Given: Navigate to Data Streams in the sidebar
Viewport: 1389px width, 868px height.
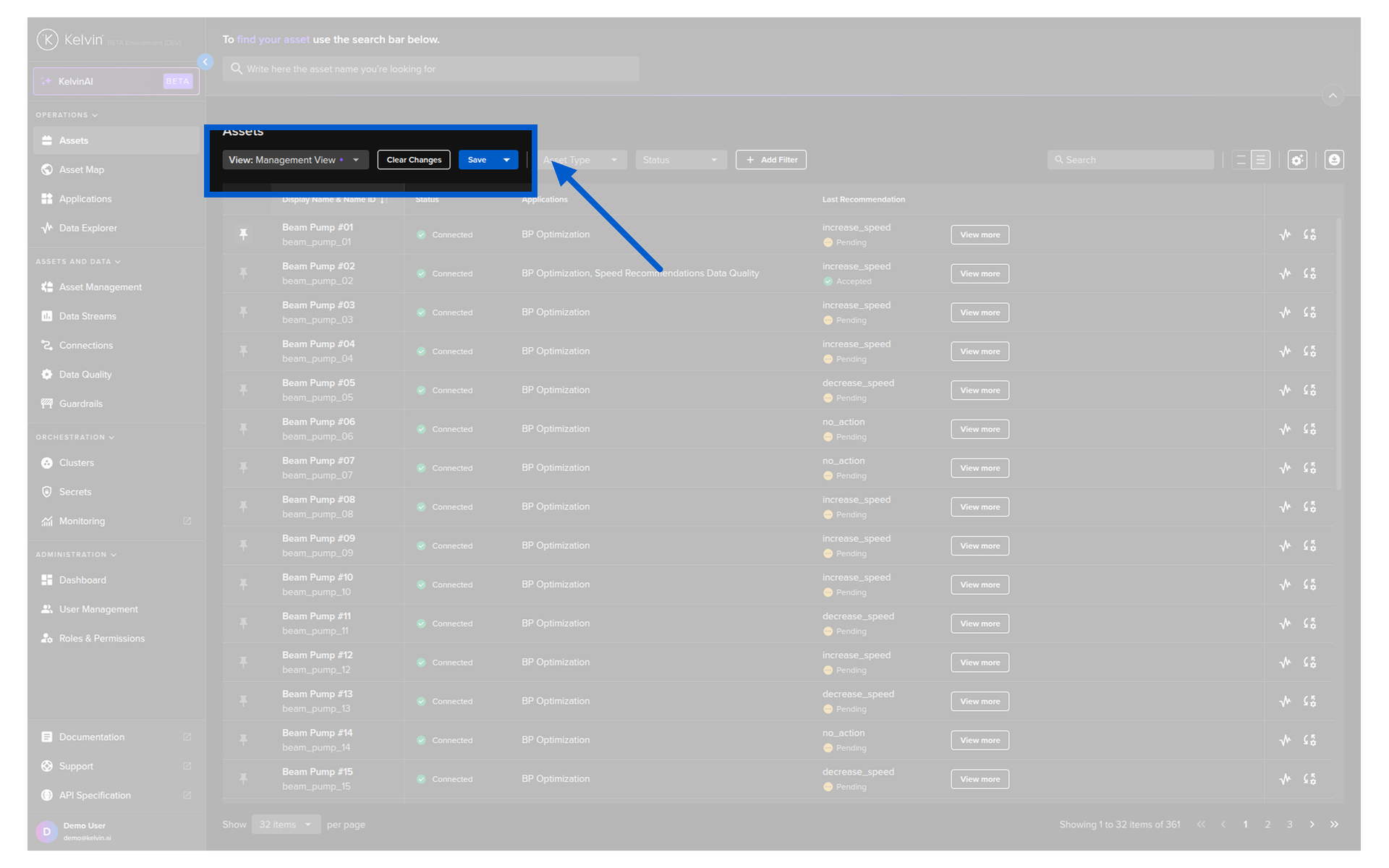Looking at the screenshot, I should point(88,316).
